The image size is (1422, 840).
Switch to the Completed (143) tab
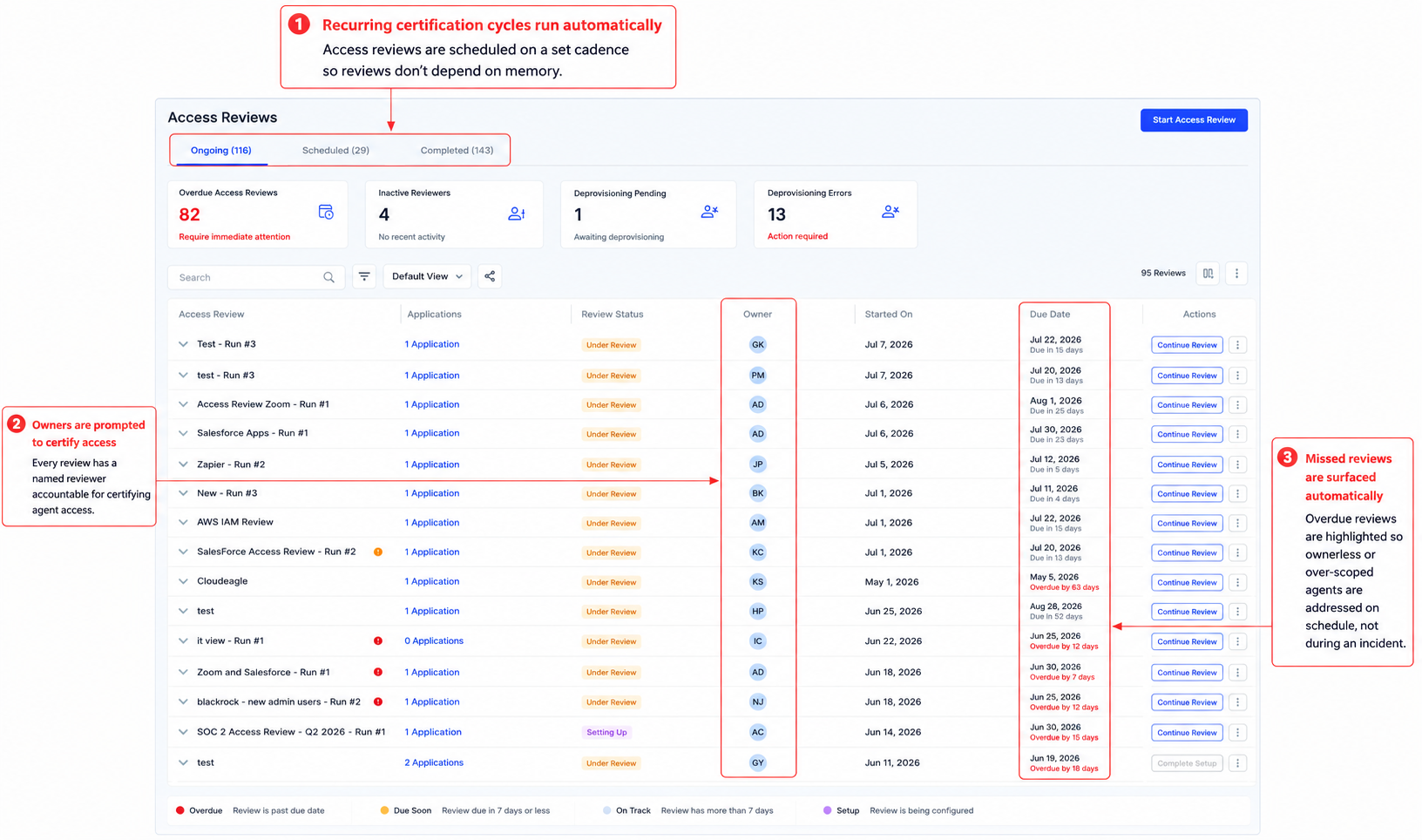pos(457,151)
